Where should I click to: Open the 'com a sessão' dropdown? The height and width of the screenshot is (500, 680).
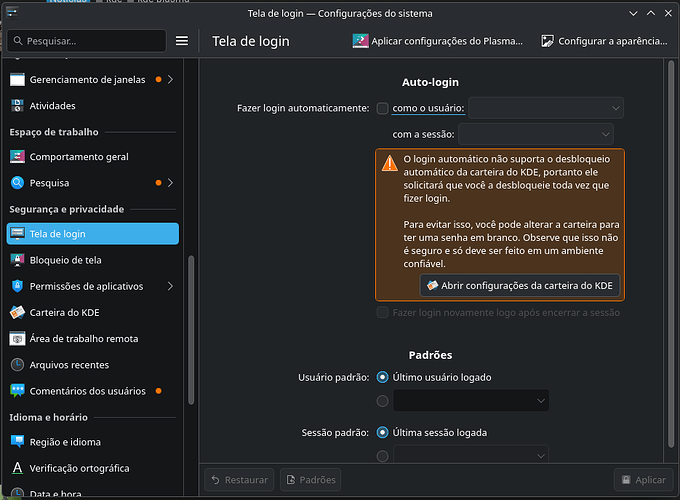tap(535, 134)
